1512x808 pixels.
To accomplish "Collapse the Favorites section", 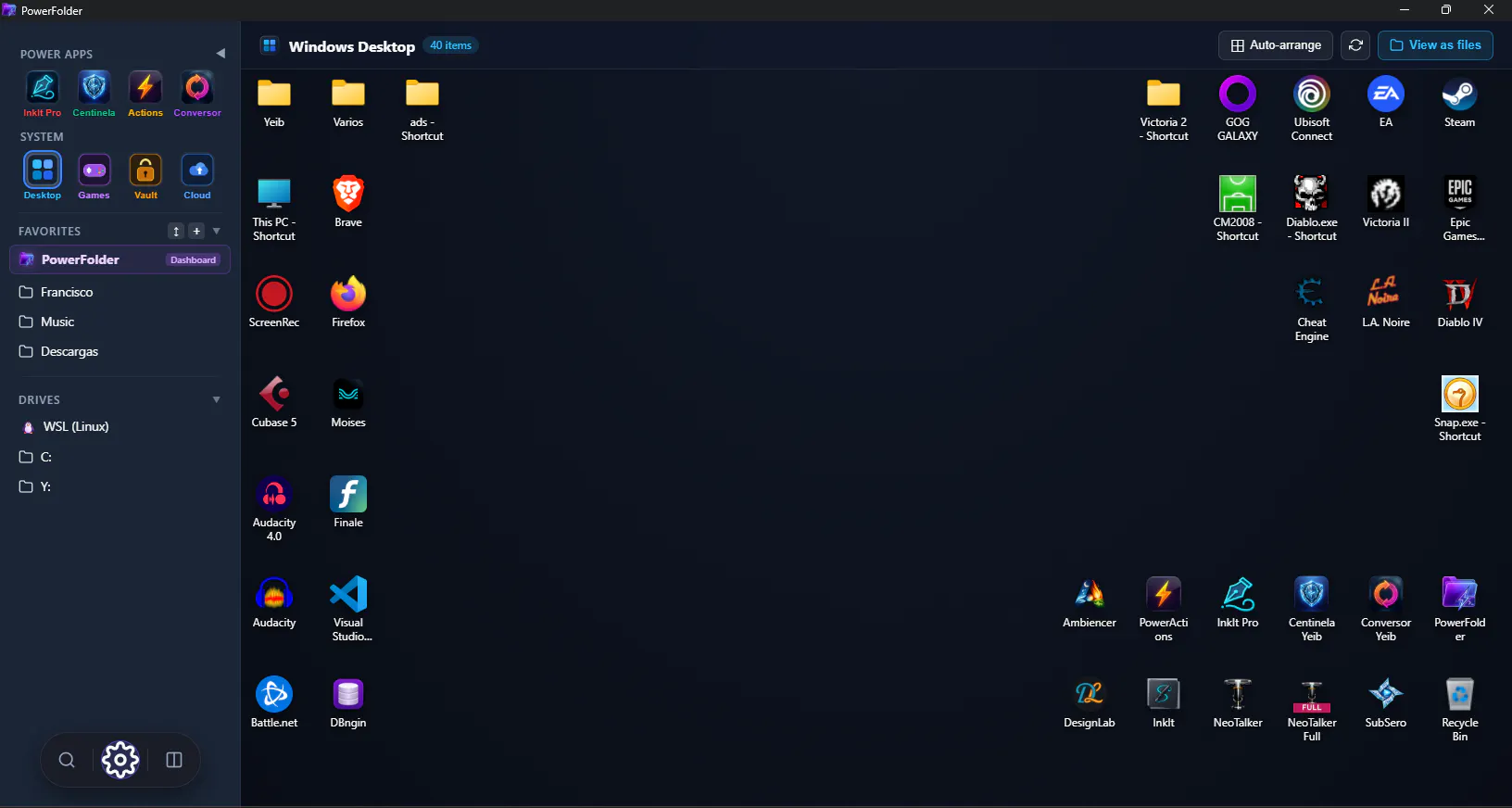I will click(217, 231).
